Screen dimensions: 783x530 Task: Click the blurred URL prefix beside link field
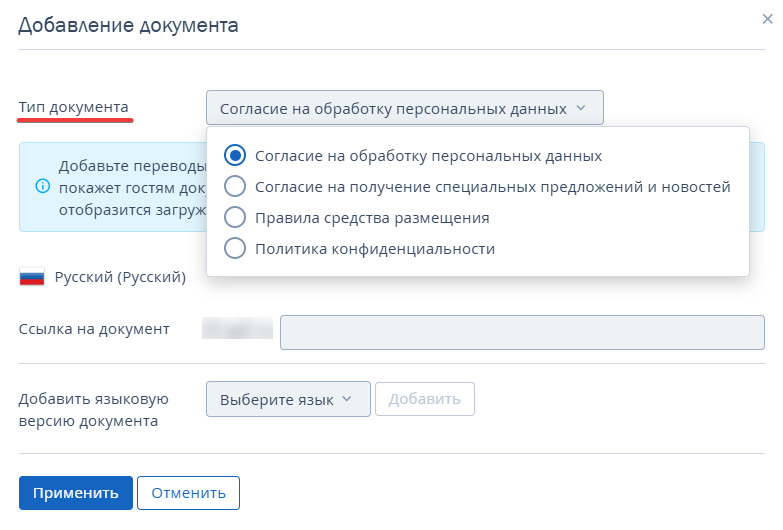click(238, 329)
